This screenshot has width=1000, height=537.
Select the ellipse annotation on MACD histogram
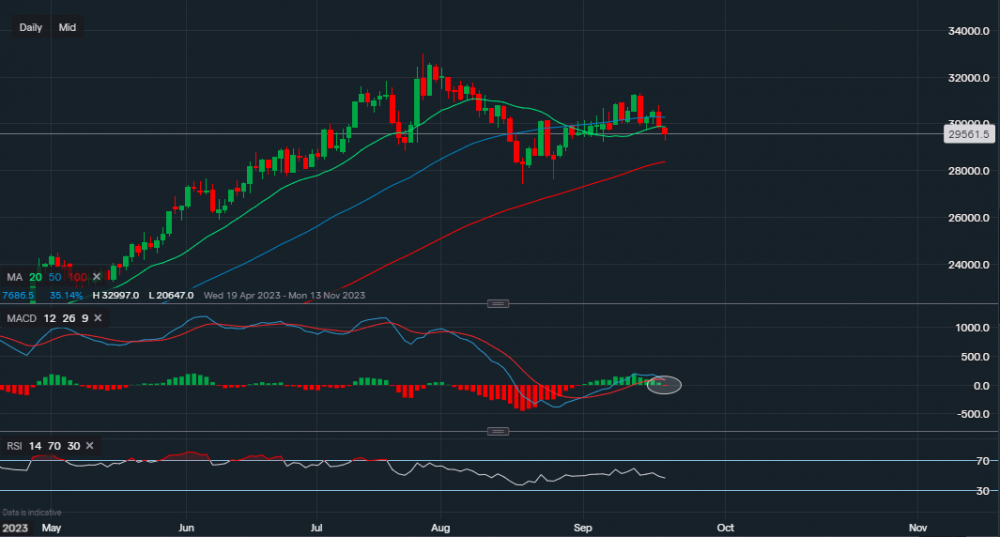point(664,384)
